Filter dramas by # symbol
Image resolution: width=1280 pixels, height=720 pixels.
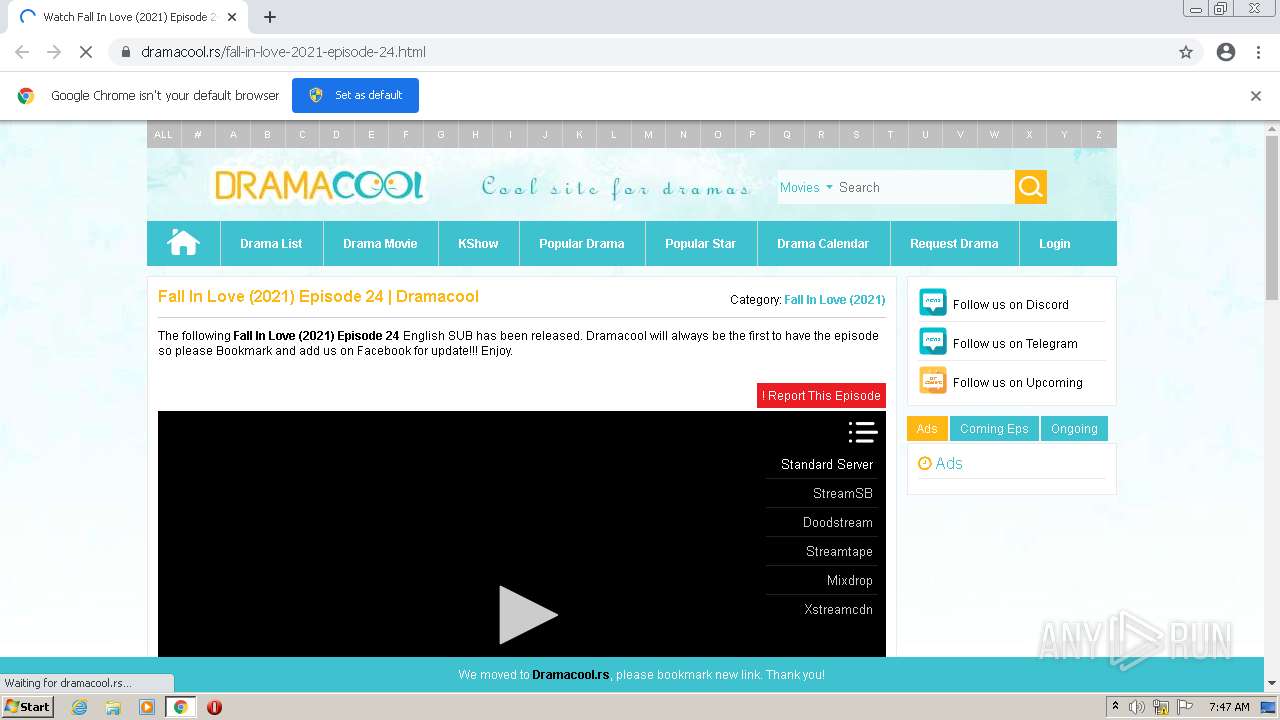click(x=198, y=134)
